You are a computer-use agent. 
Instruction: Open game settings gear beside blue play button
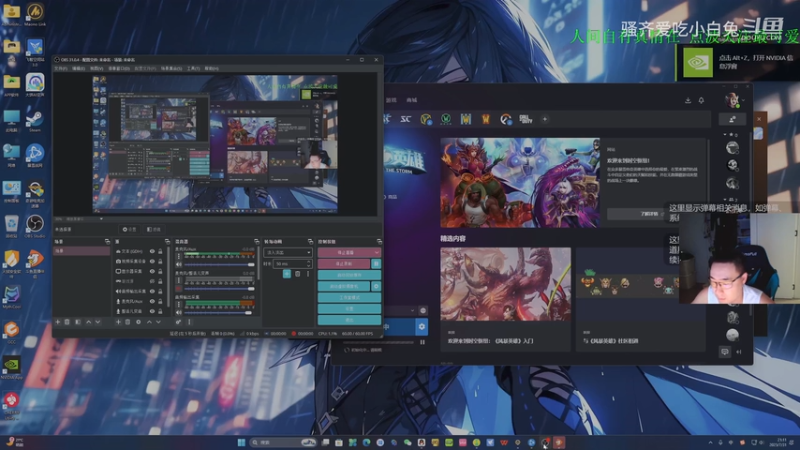coord(421,327)
